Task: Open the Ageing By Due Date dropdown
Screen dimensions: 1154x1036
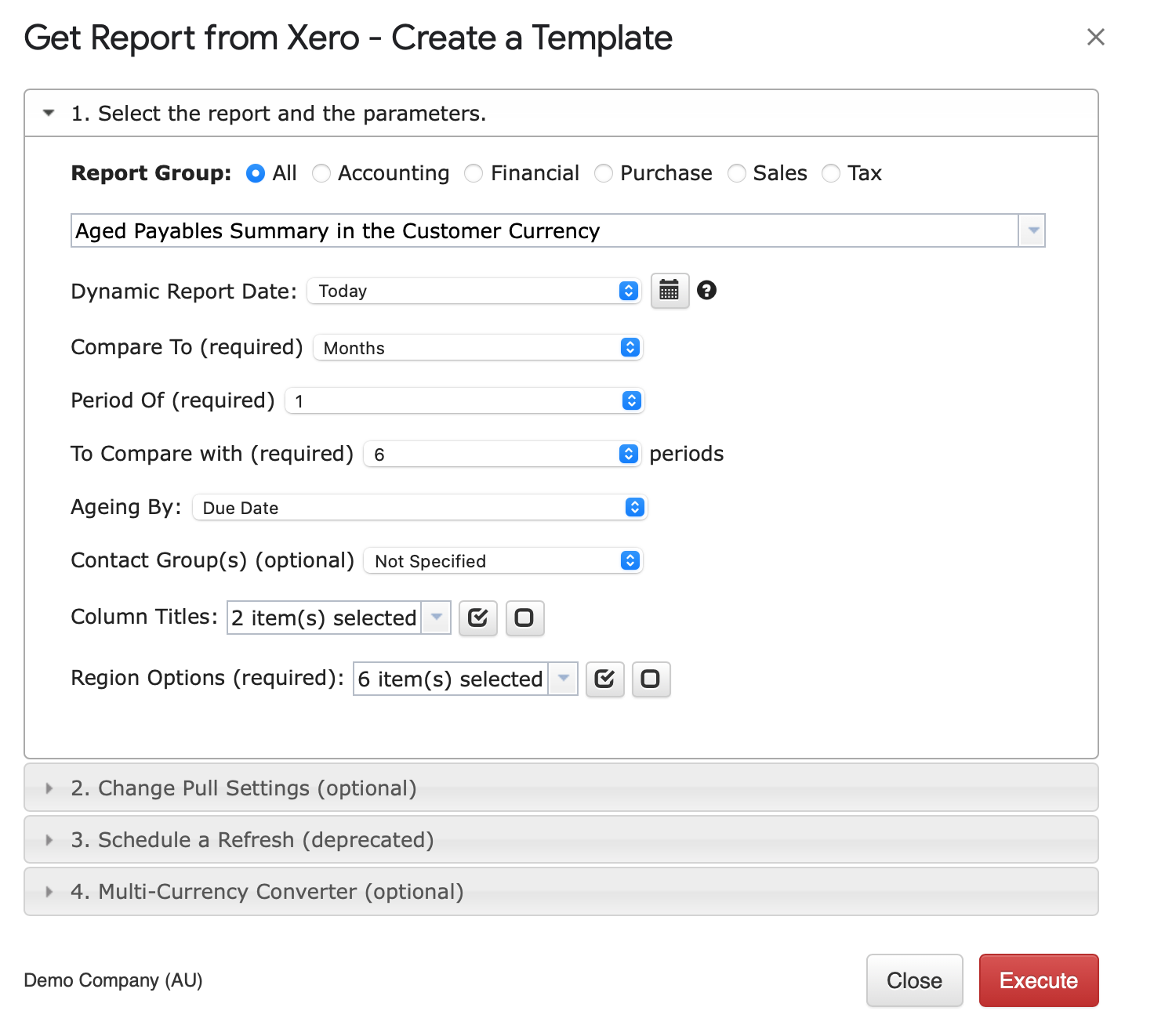Action: 419,507
